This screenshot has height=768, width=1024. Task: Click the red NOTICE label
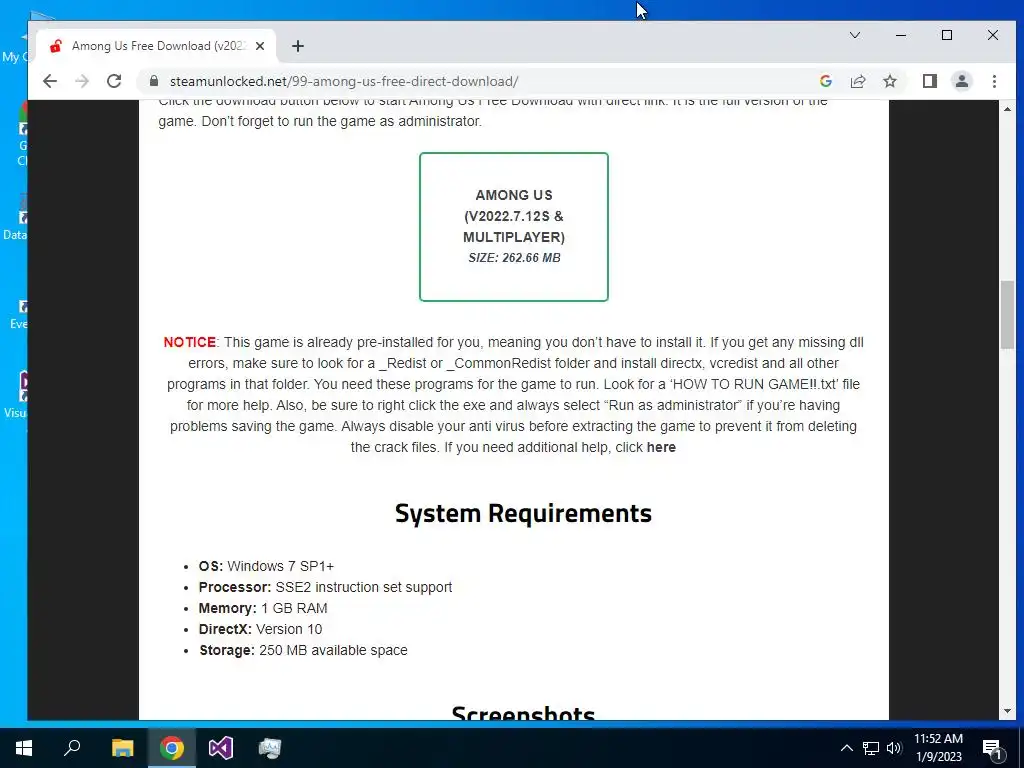[189, 342]
